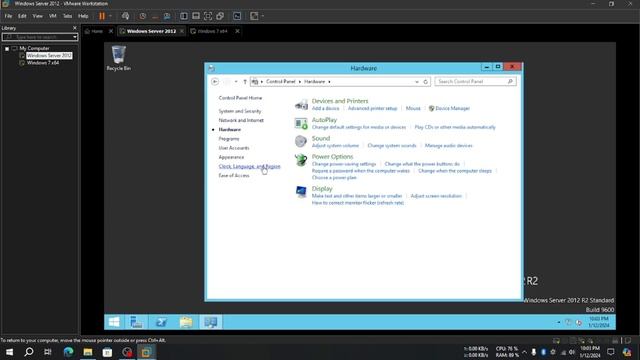
Task: Open the VM menu
Action: [53, 16]
